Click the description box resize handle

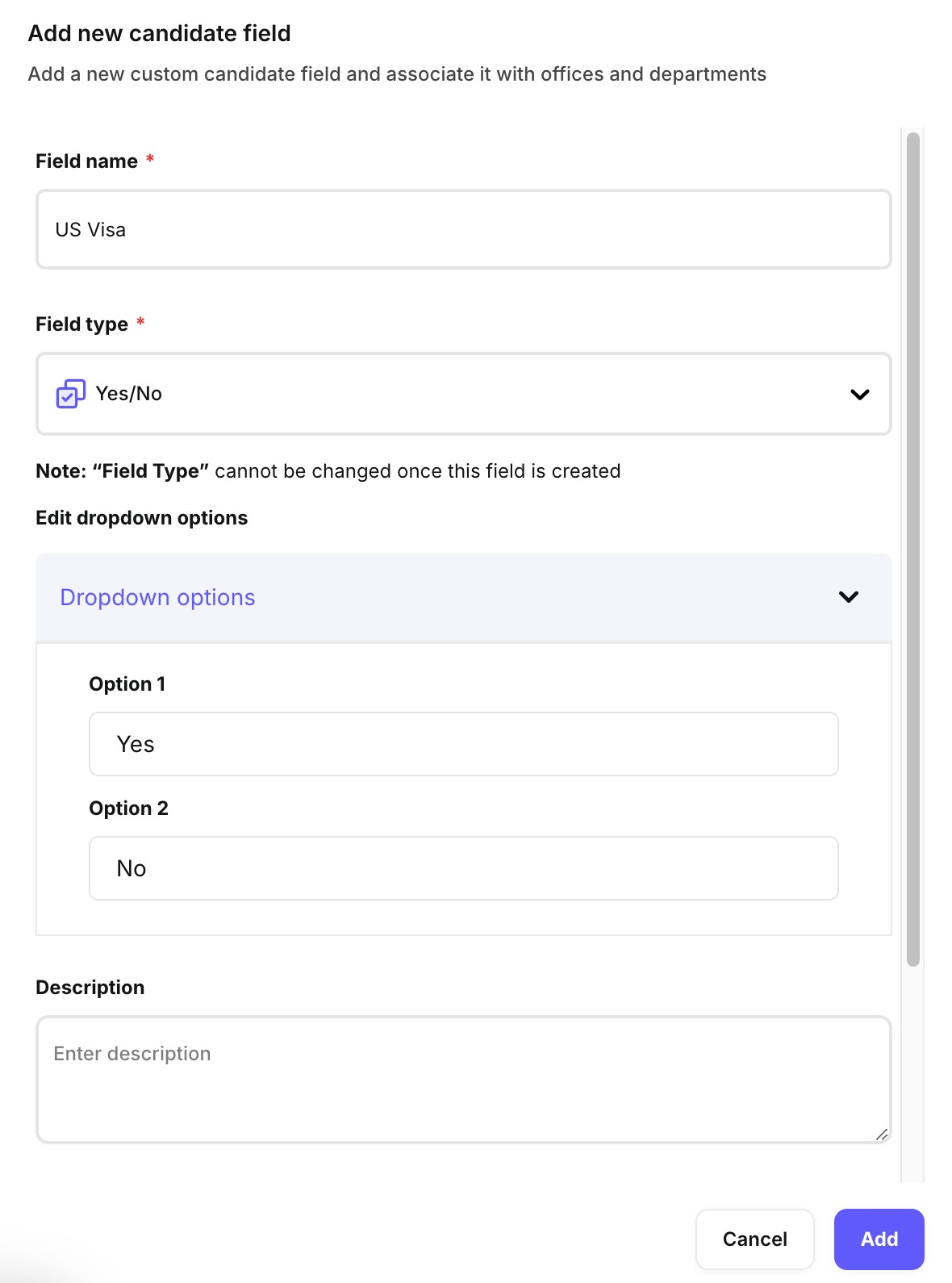click(x=882, y=1134)
